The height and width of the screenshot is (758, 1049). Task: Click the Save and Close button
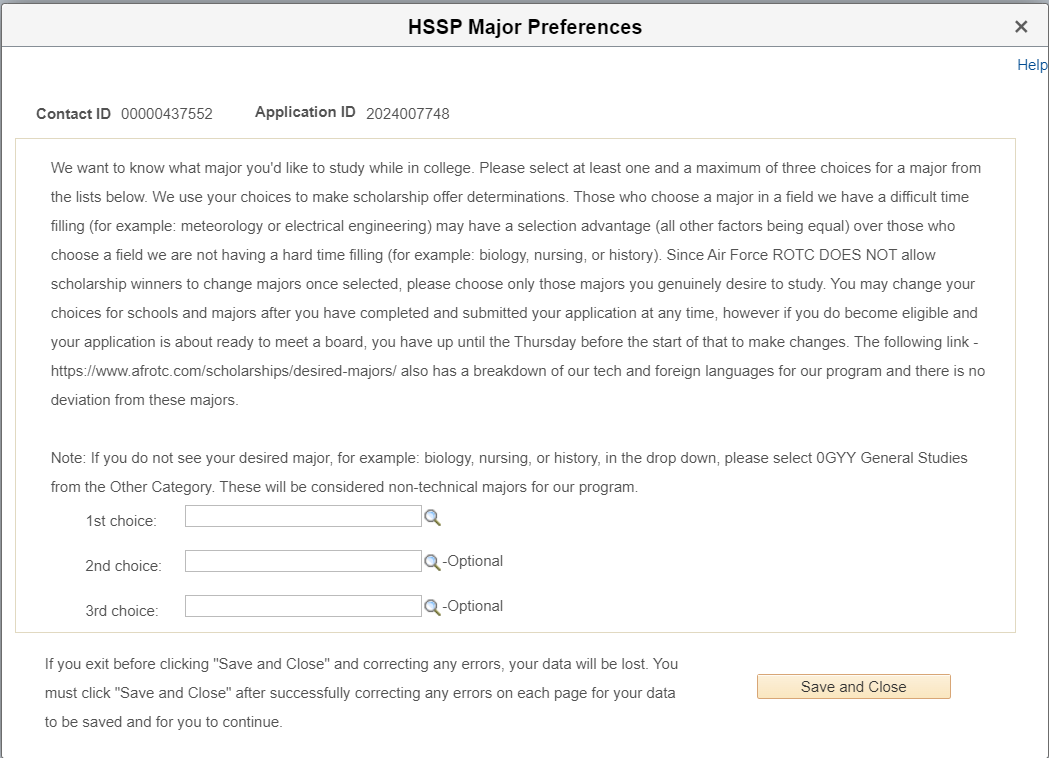coord(853,687)
